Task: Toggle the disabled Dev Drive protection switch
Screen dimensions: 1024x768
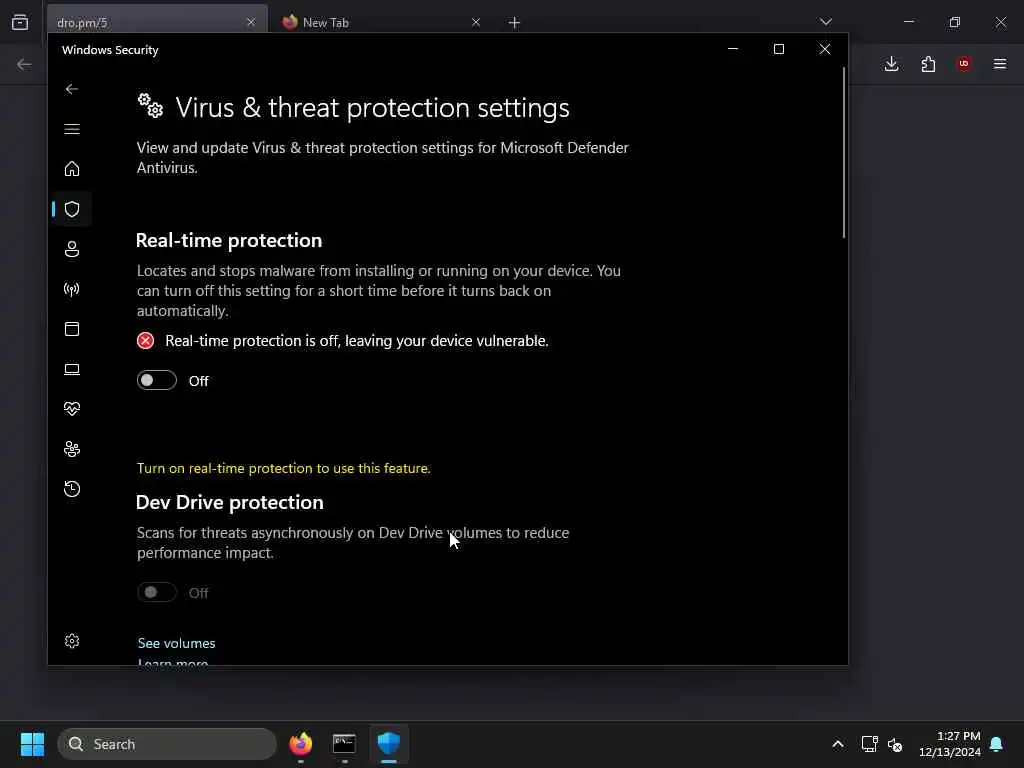Action: (157, 592)
